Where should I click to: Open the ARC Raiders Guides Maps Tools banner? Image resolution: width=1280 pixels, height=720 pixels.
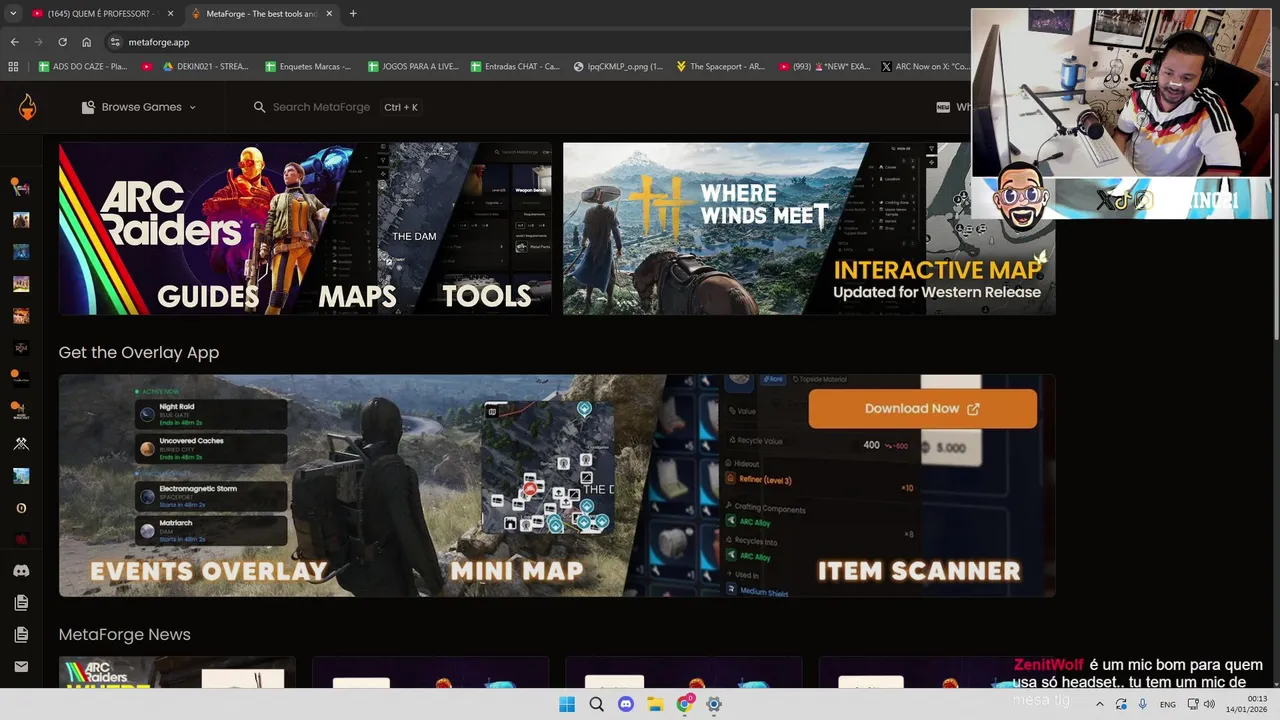[x=305, y=229]
